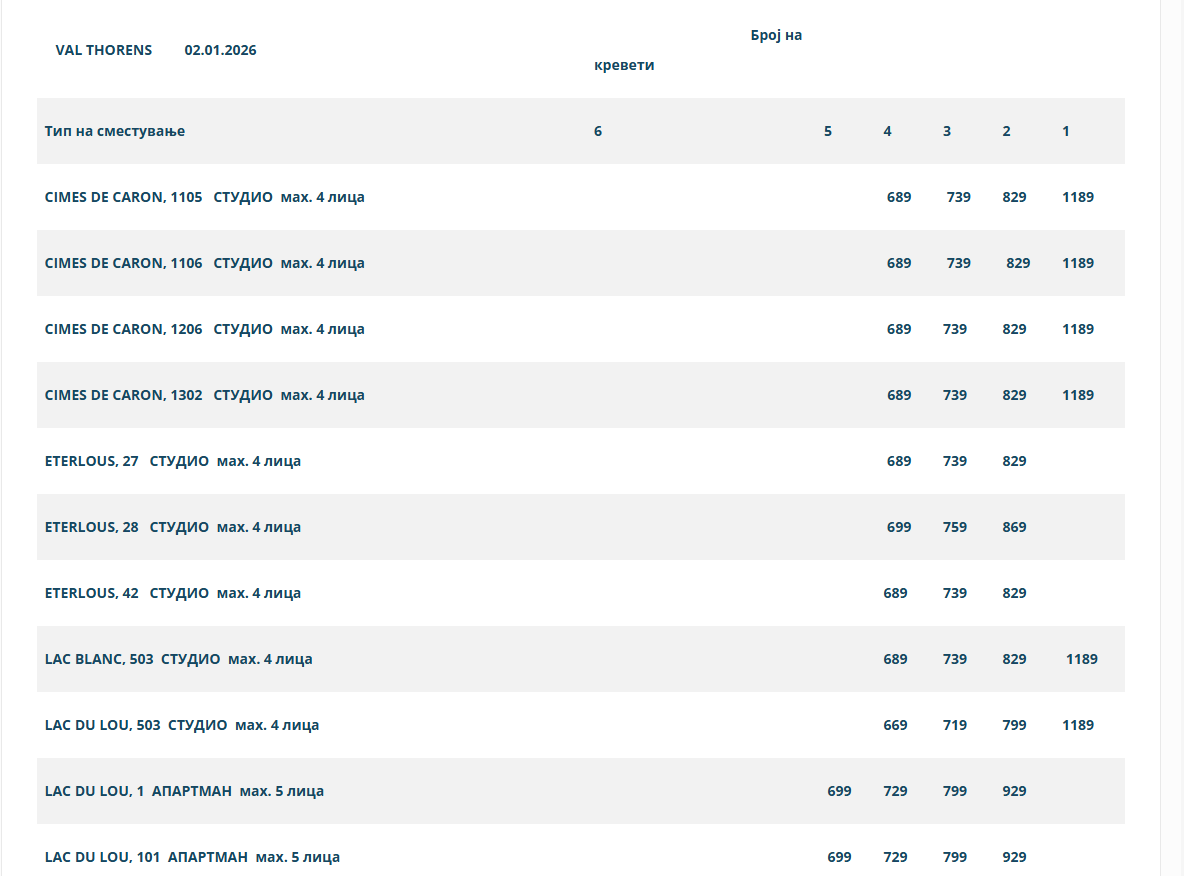Click the ETERLOUS, 42 studio row label
Screen dimensions: 1184x876
point(173,593)
